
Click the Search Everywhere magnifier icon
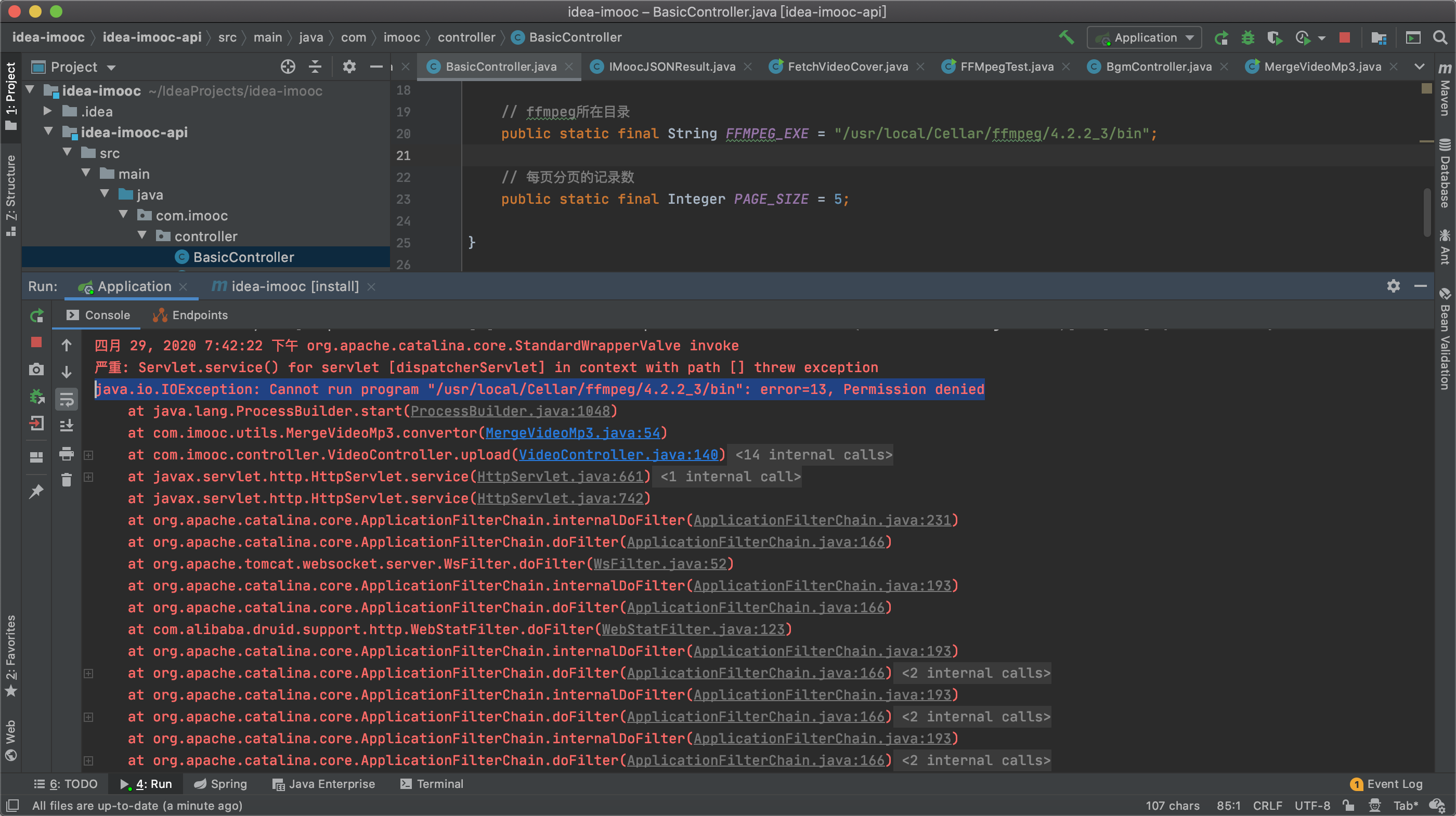1440,38
